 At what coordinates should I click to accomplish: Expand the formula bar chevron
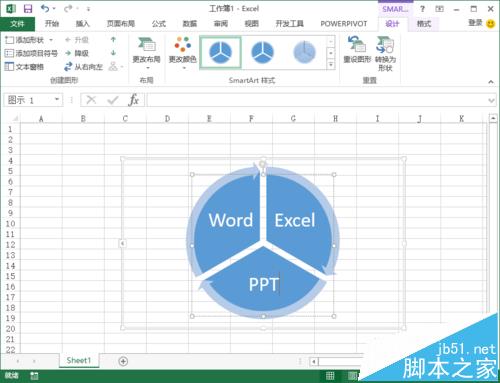tap(491, 100)
